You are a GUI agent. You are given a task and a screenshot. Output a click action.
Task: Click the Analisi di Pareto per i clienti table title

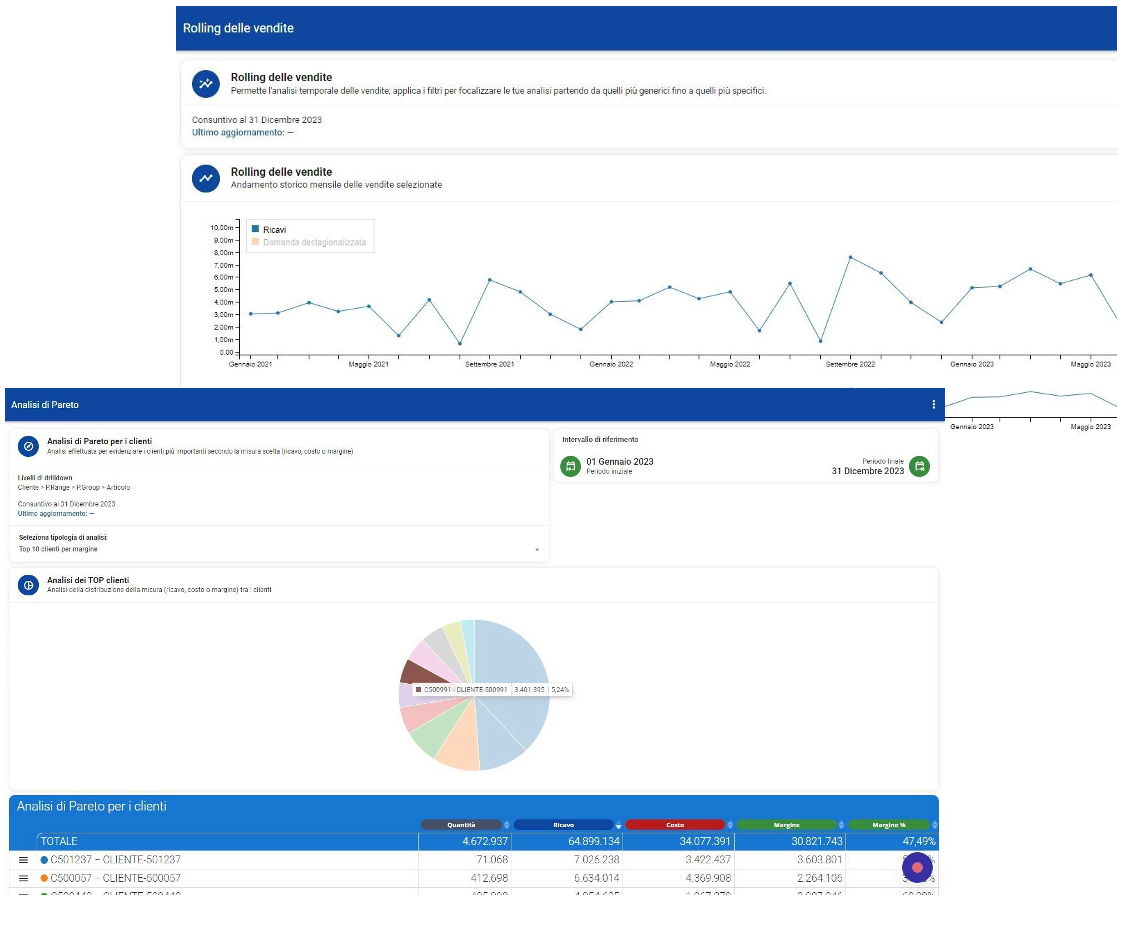tap(91, 806)
